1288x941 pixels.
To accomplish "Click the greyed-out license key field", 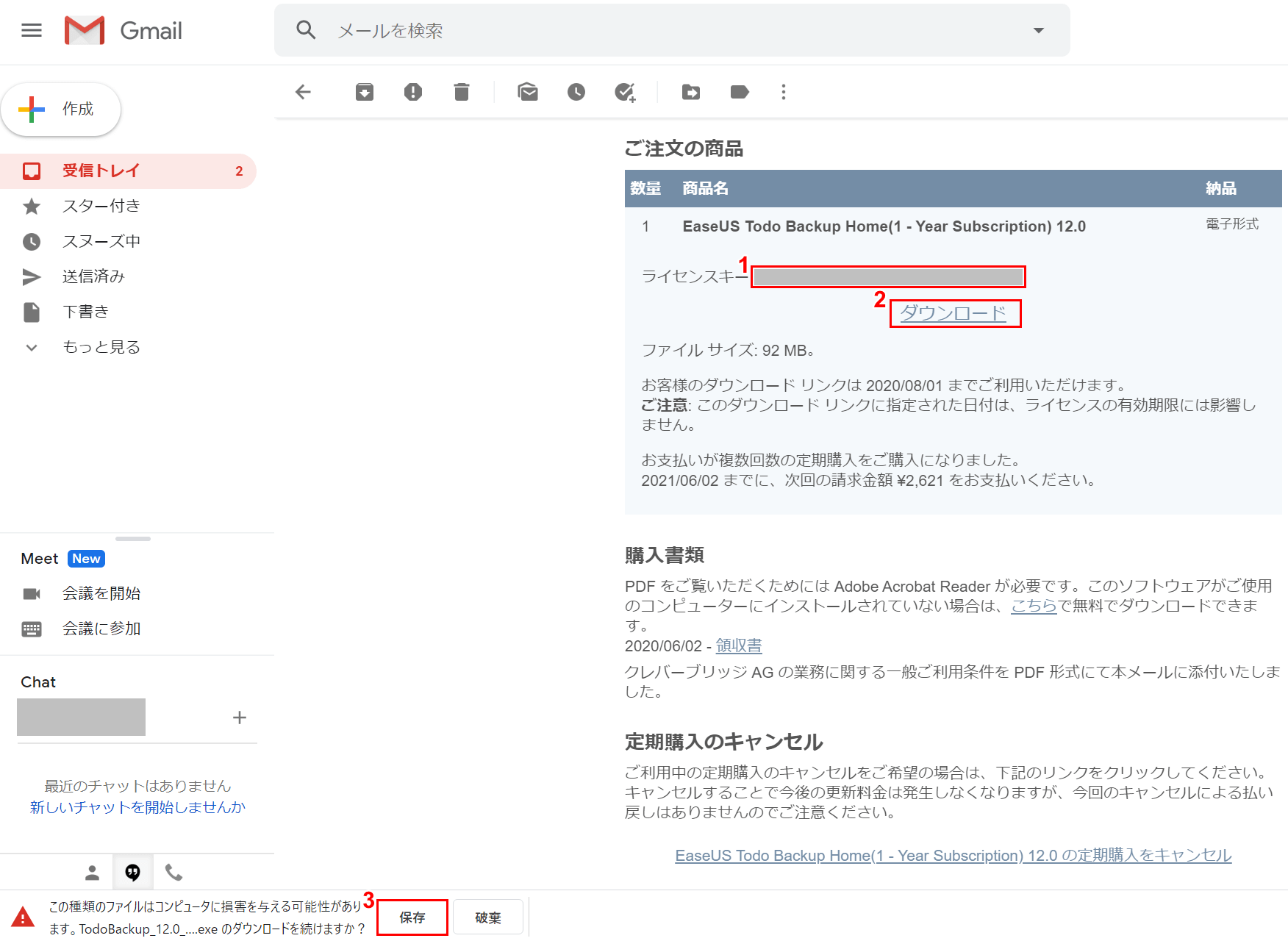I will [x=888, y=277].
